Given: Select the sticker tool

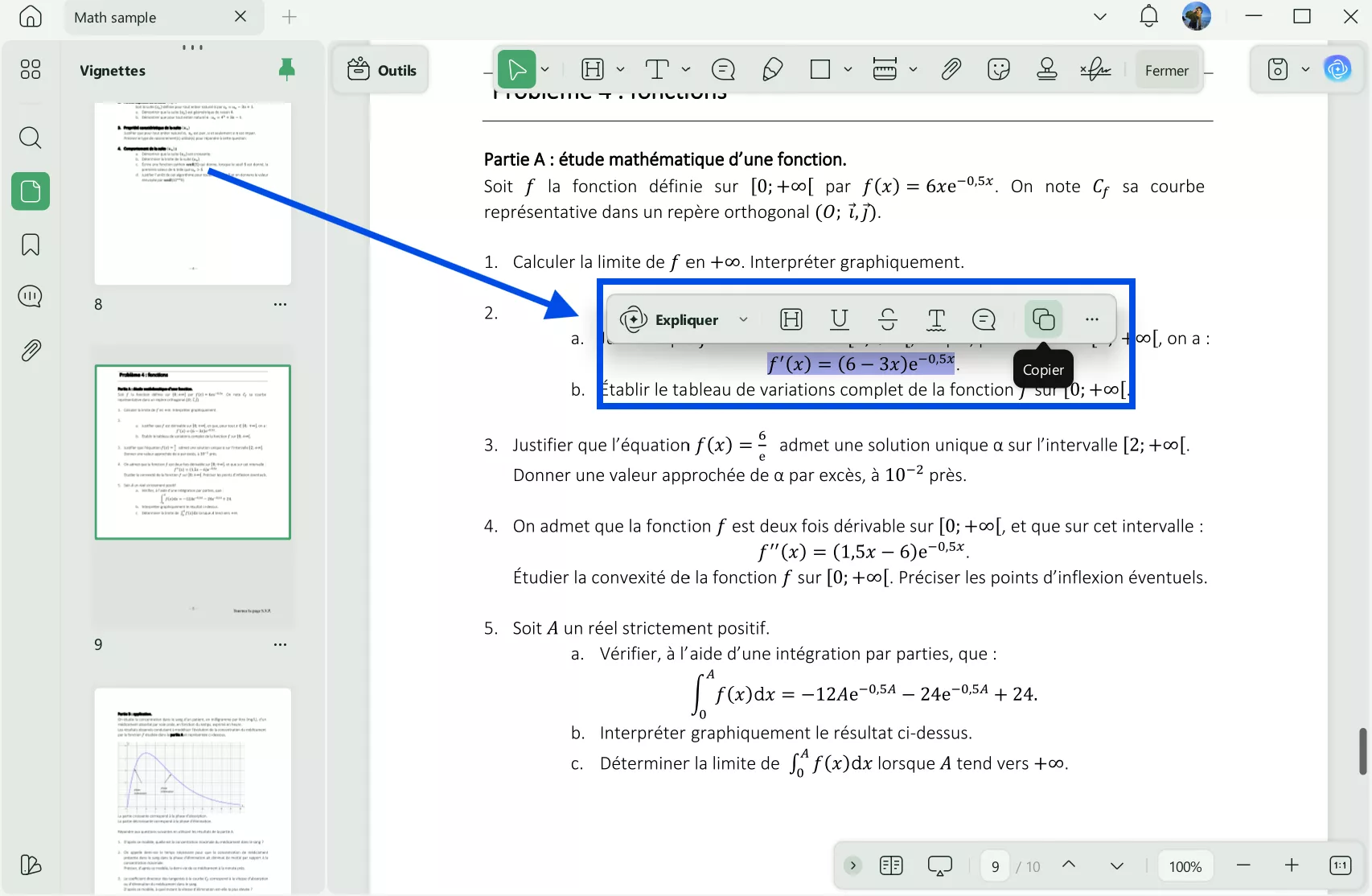Looking at the screenshot, I should pyautogui.click(x=999, y=70).
